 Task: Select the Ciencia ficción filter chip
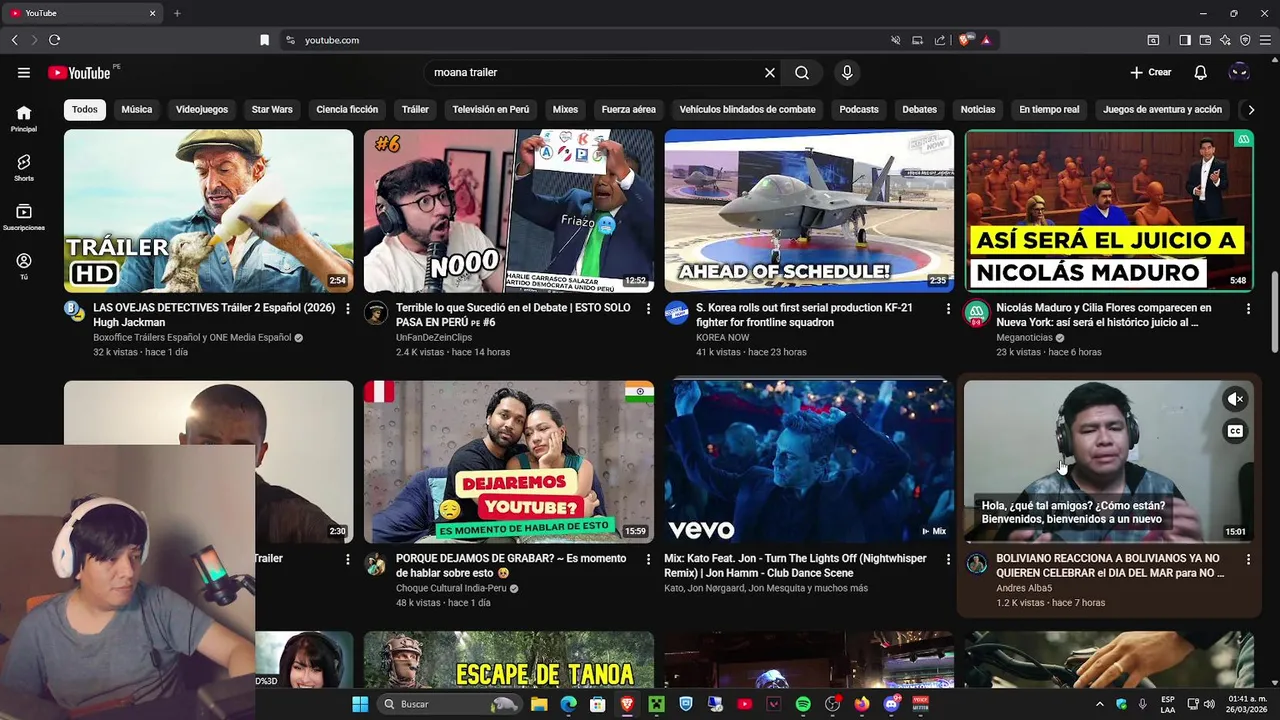347,109
